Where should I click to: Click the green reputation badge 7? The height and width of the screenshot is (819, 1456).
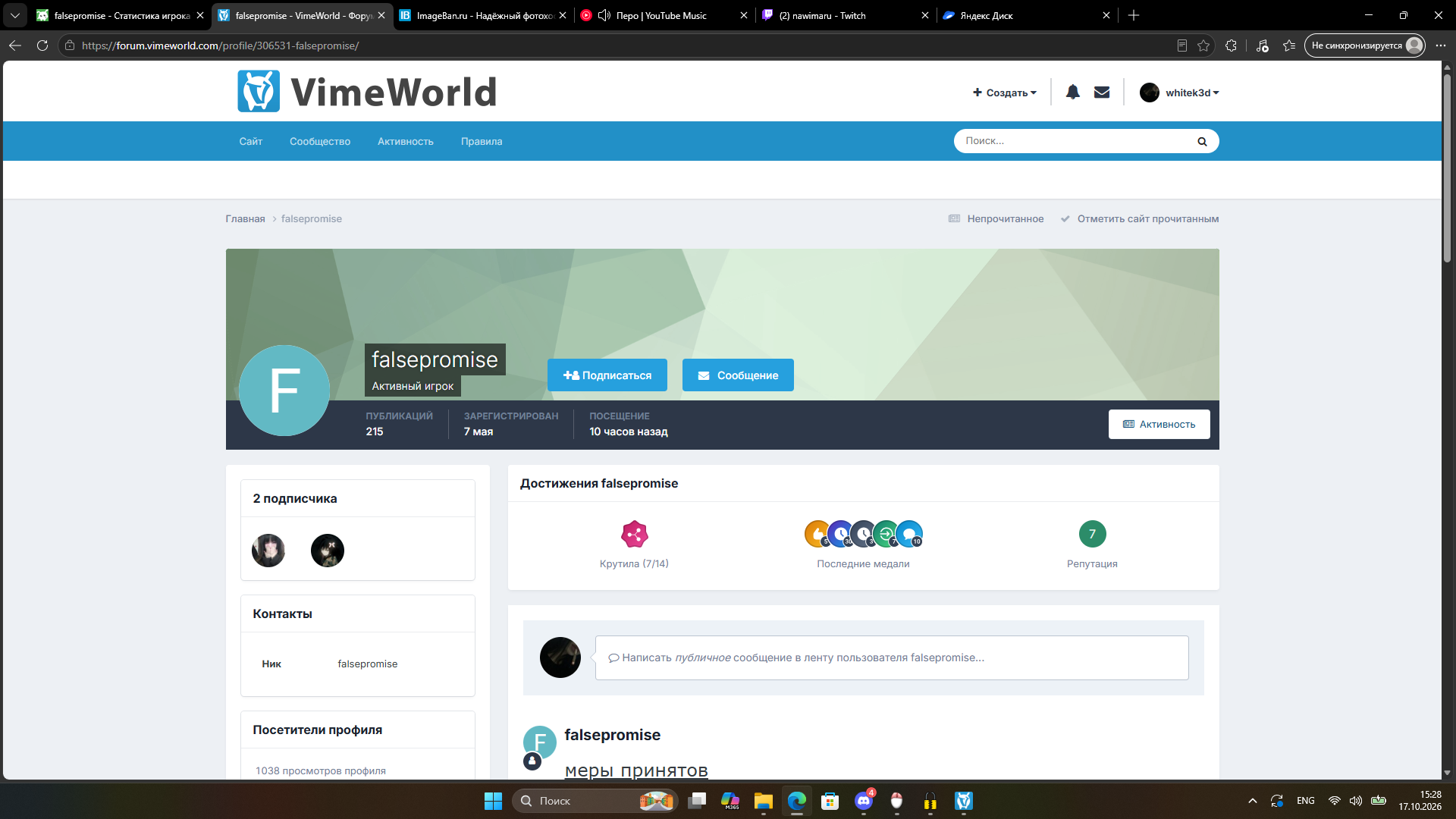[x=1092, y=534]
